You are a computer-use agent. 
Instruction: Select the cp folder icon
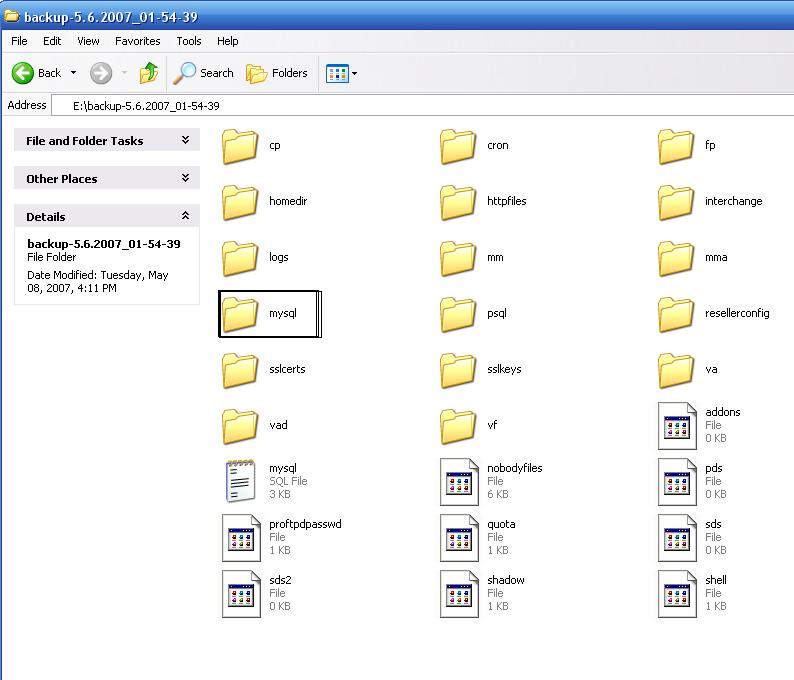240,146
